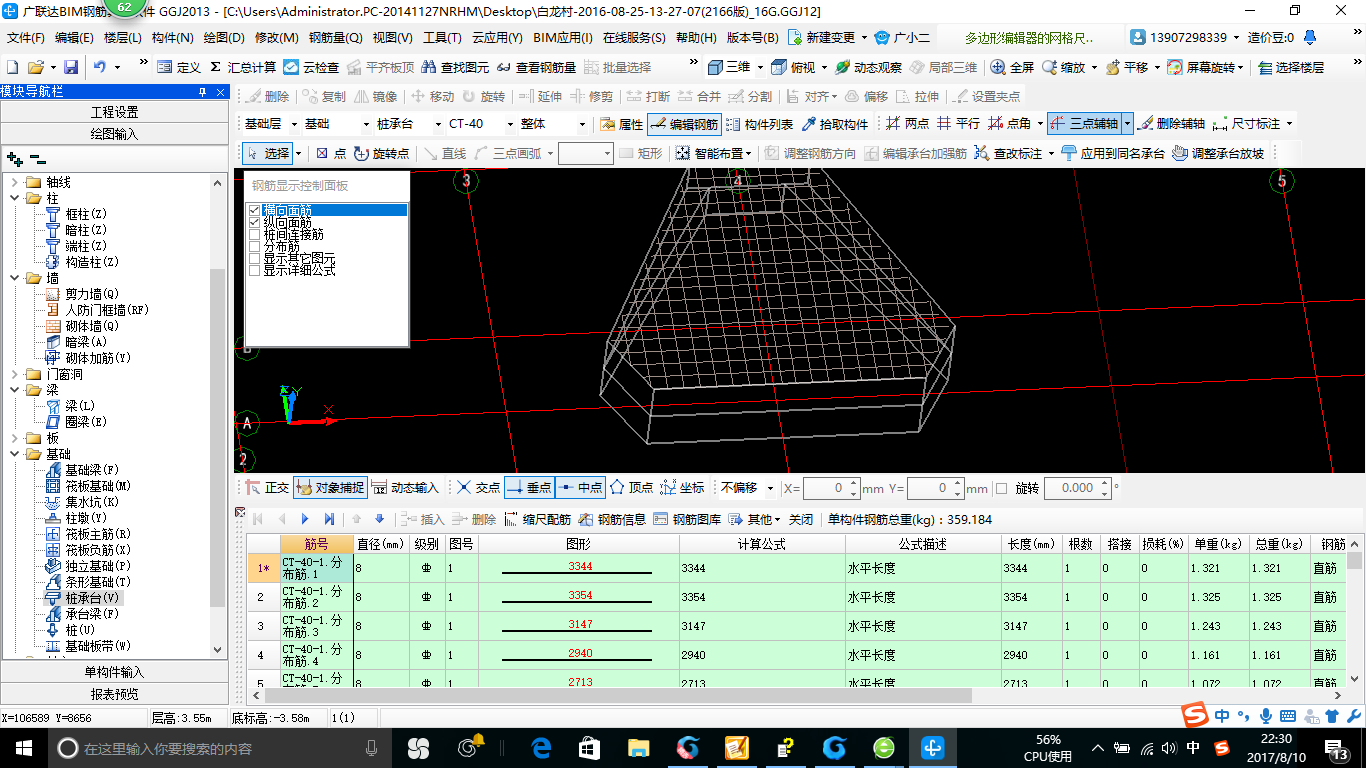Toggle the 正交 ortho mode
Viewport: 1366px width, 768px height.
tap(267, 488)
